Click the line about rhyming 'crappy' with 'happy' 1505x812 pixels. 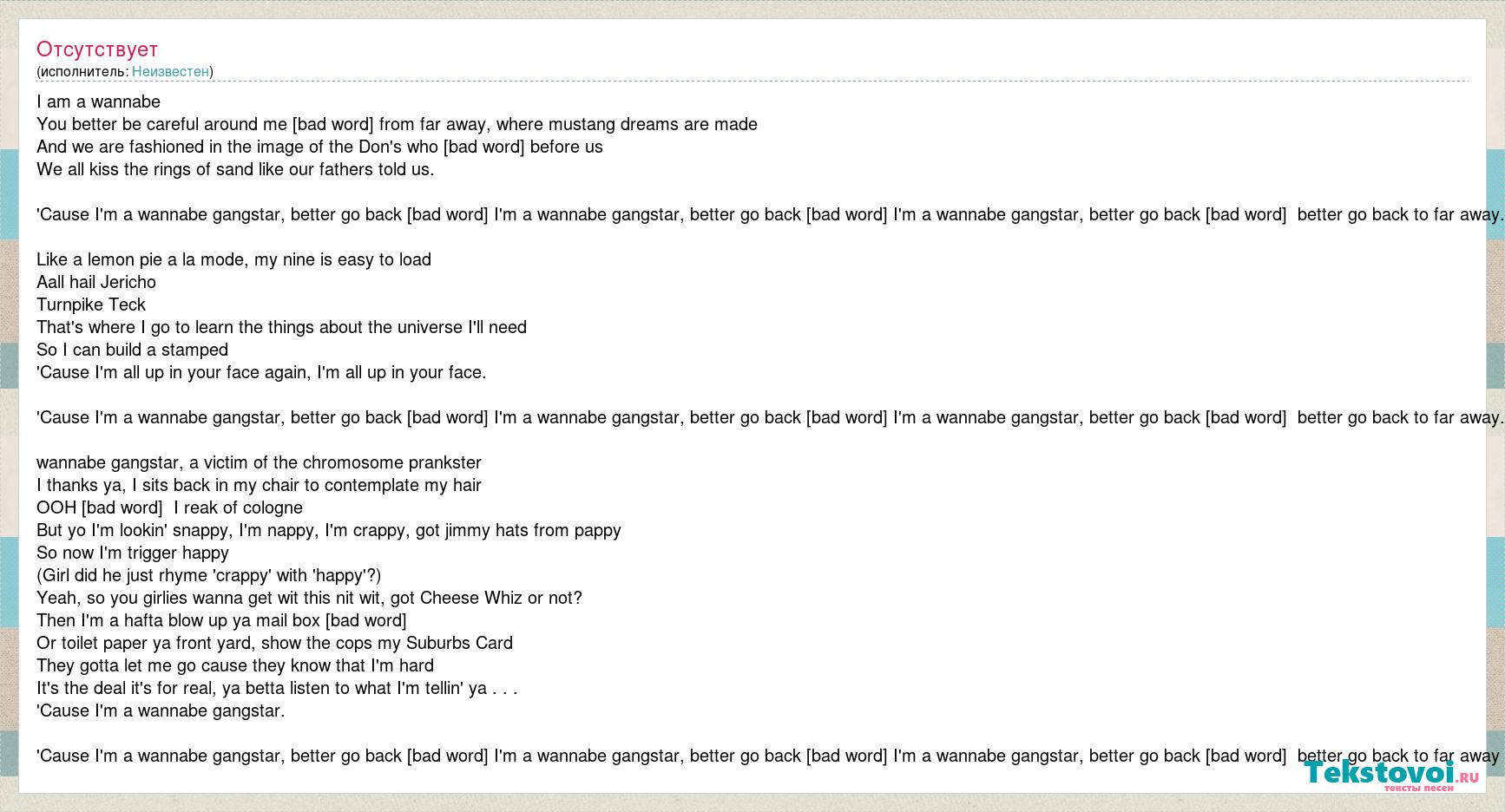click(208, 575)
